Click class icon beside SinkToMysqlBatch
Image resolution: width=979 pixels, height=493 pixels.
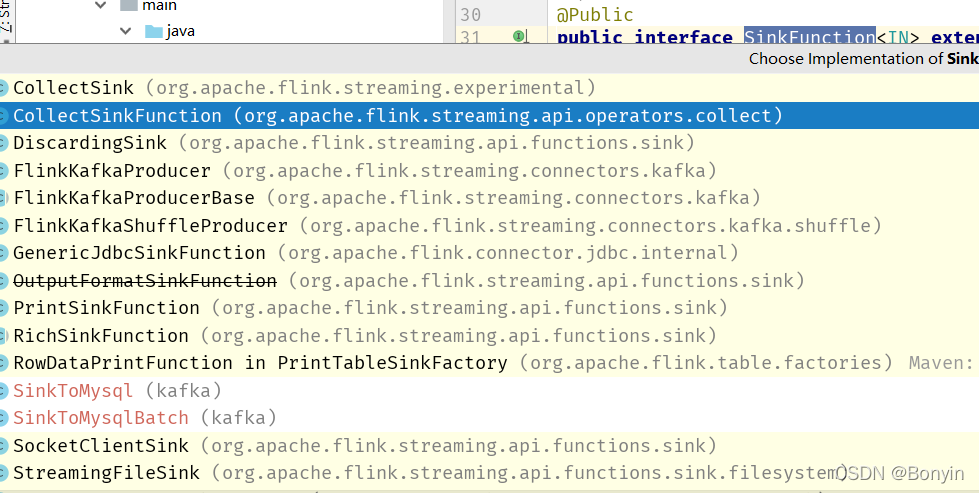click(3, 418)
